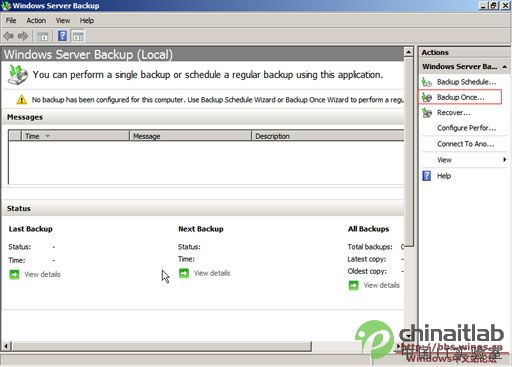Click the Help question-mark icon in Actions
The image size is (512, 367).
pyautogui.click(x=427, y=176)
